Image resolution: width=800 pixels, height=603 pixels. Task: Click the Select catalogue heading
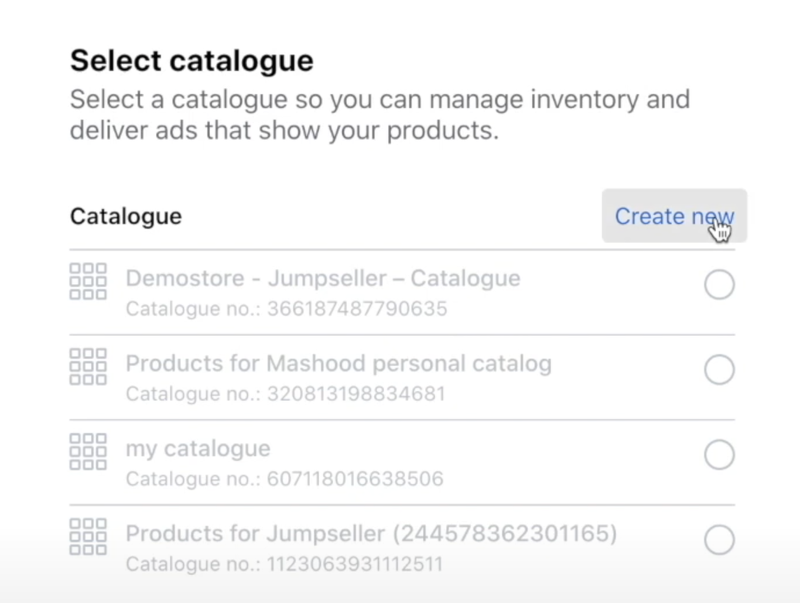click(191, 61)
